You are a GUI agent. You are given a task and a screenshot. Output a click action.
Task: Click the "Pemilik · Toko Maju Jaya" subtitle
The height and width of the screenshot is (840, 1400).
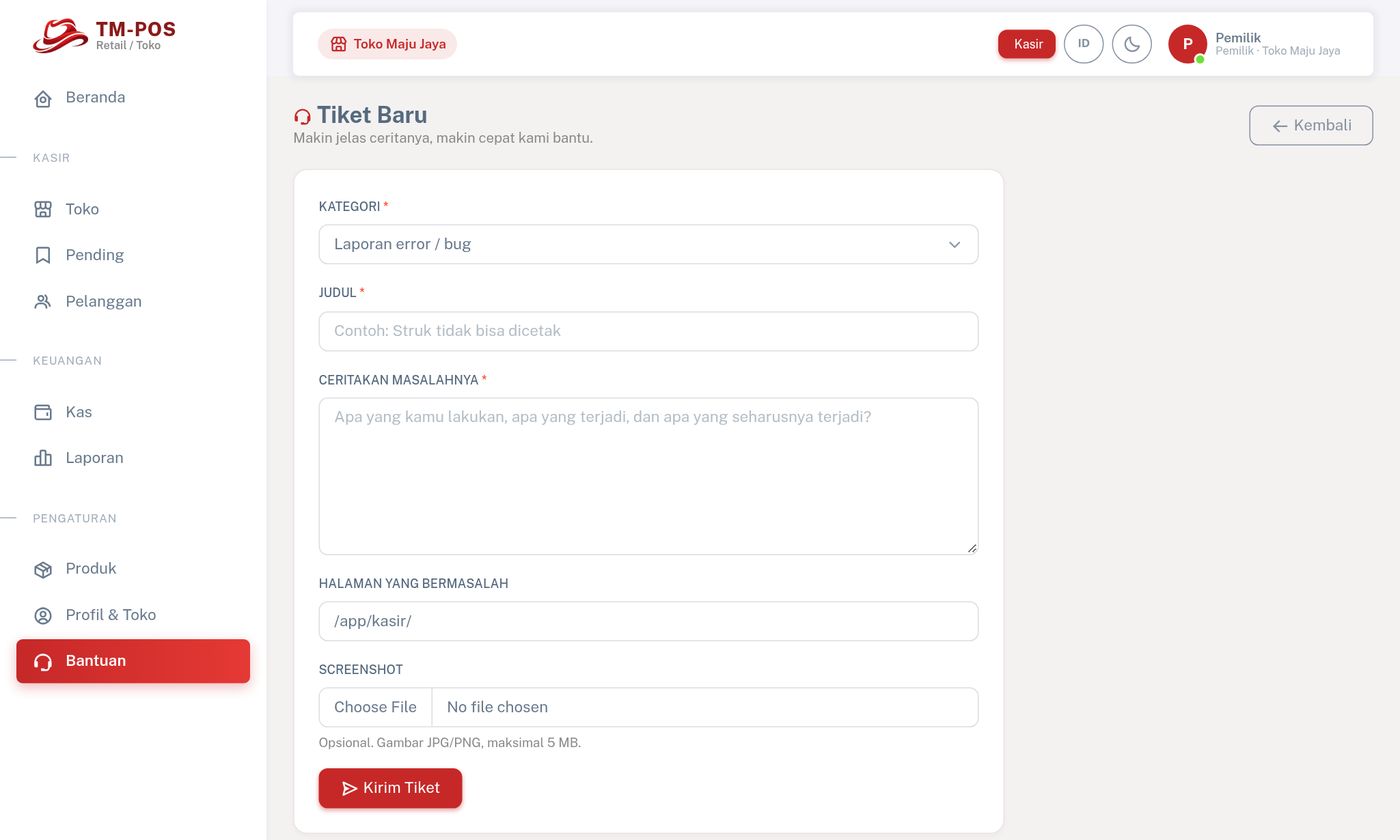pos(1277,51)
